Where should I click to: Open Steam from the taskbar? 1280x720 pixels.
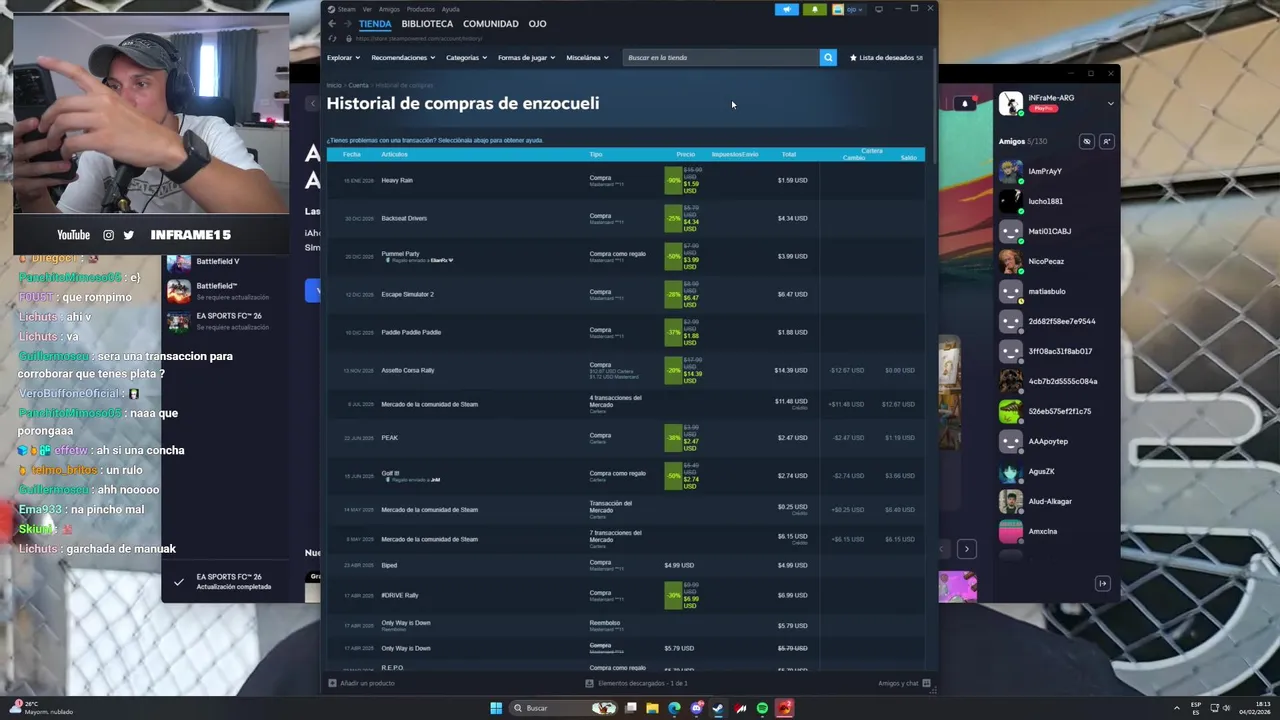(x=718, y=708)
